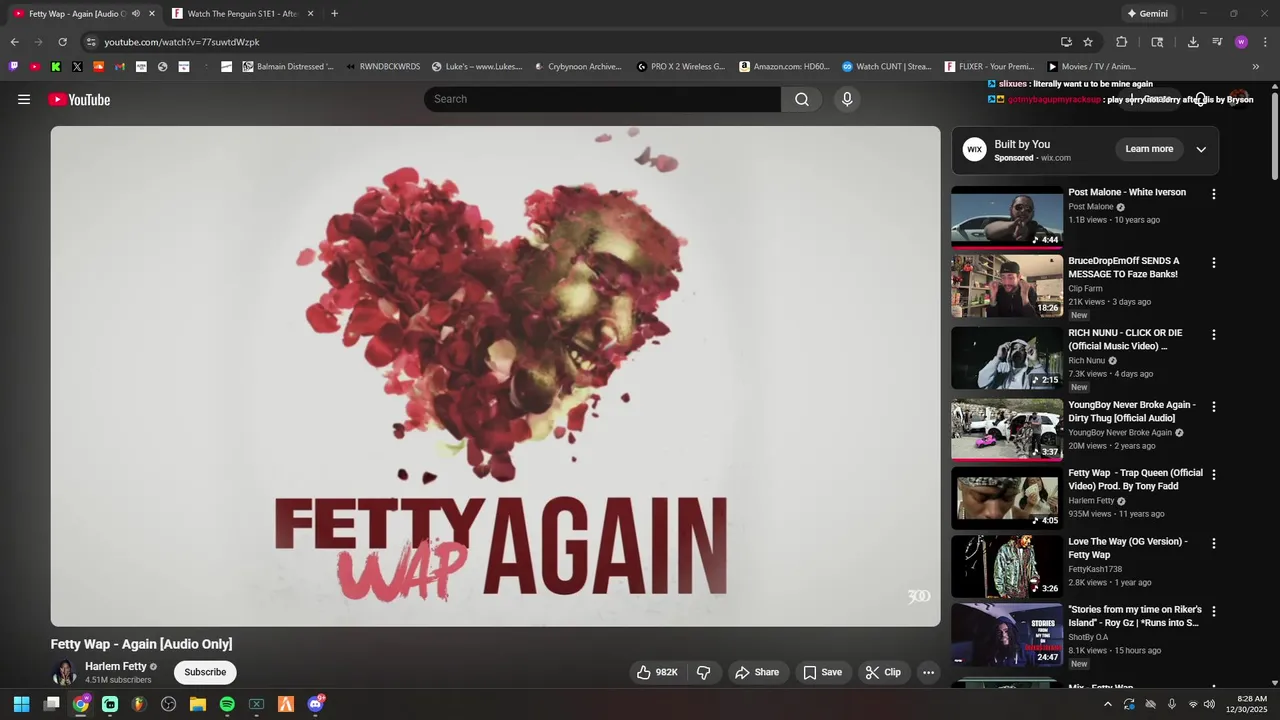1280x720 pixels.
Task: Open Windows Start menu
Action: (x=21, y=704)
